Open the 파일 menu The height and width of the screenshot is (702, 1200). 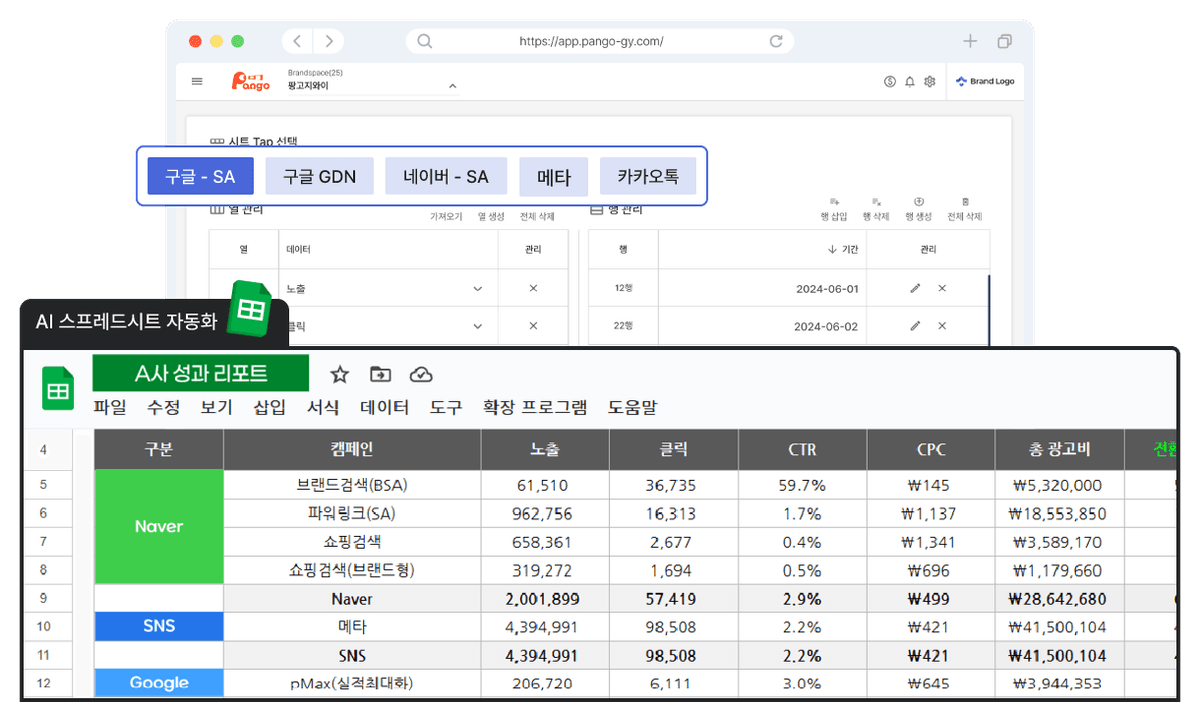110,407
